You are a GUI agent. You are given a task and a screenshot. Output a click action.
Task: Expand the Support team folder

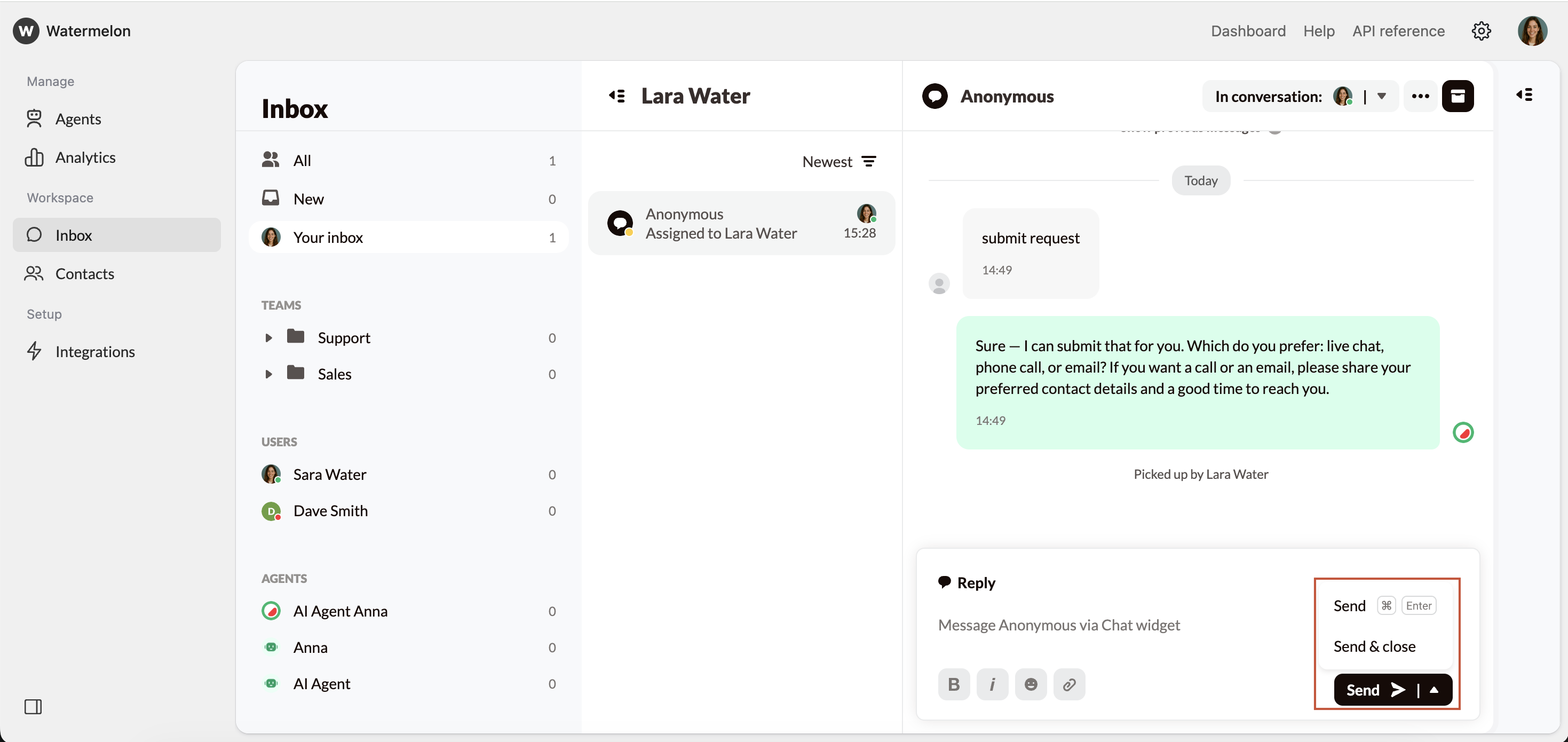pos(270,337)
